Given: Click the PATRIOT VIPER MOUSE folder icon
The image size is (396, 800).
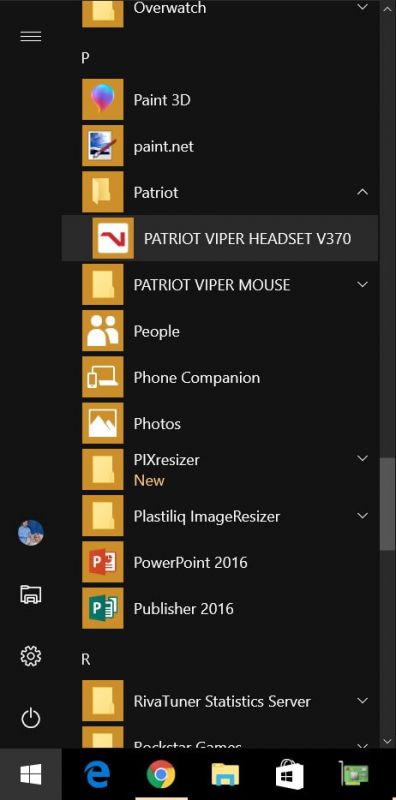Looking at the screenshot, I should pyautogui.click(x=103, y=285).
